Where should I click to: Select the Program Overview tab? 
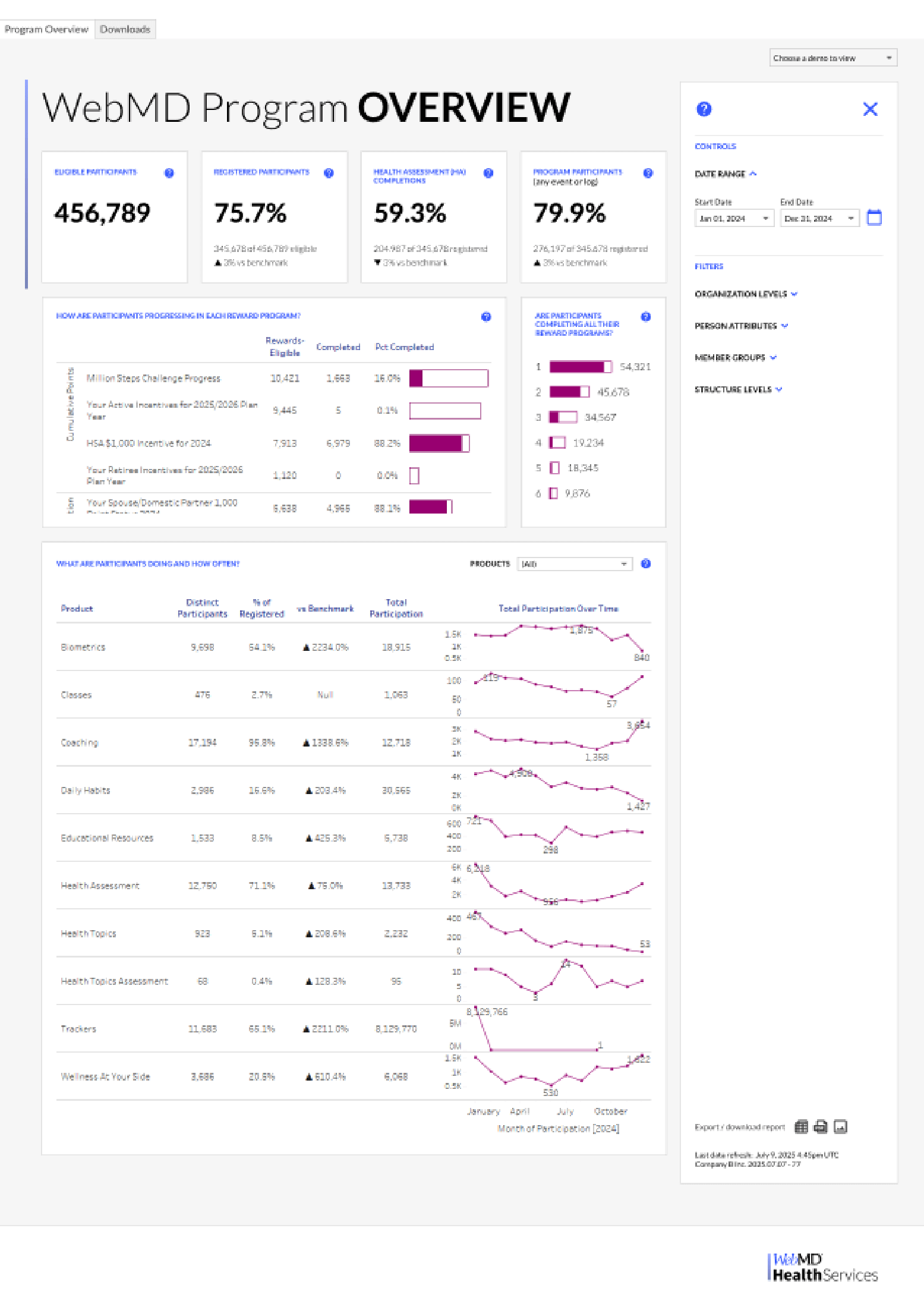coord(46,29)
